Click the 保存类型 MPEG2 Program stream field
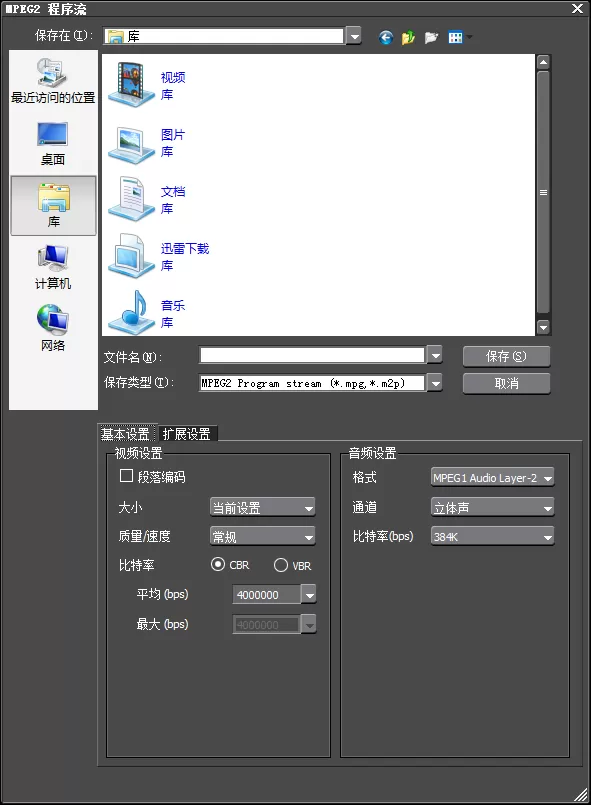591x805 pixels. coord(312,383)
